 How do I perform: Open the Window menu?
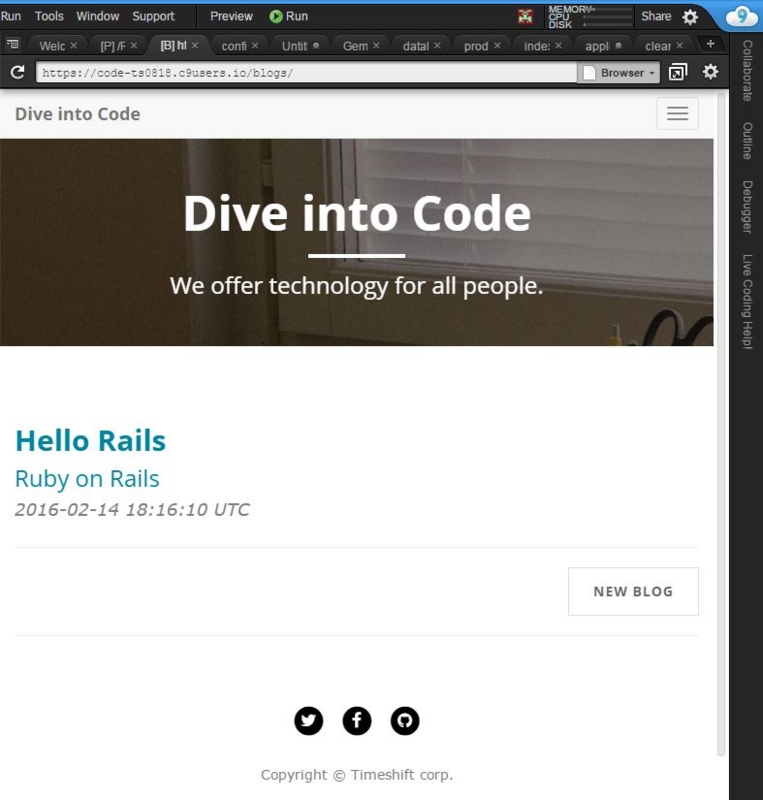97,16
